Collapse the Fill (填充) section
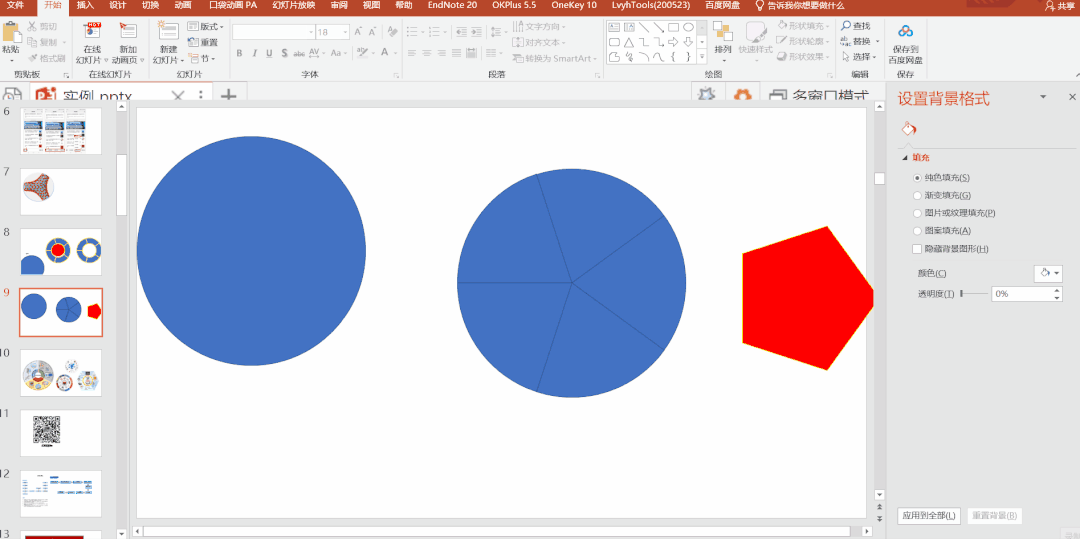 click(904, 158)
